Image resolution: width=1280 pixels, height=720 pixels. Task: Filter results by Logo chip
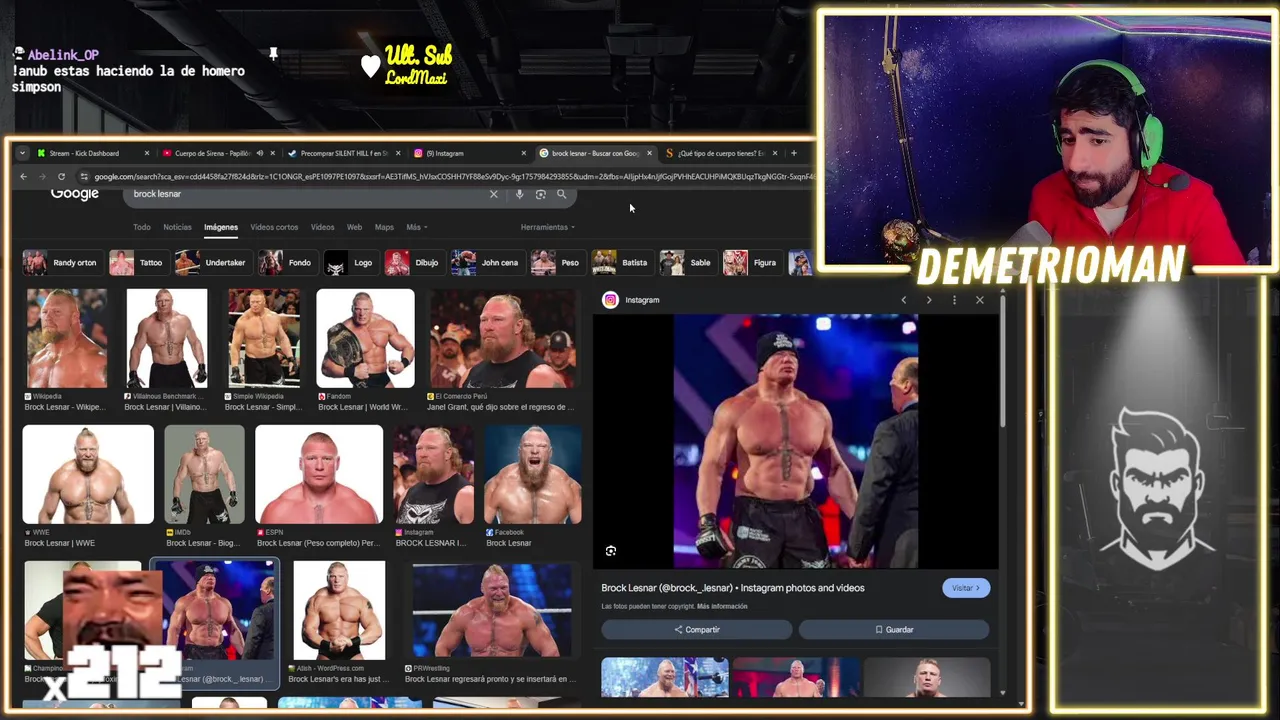(x=351, y=263)
